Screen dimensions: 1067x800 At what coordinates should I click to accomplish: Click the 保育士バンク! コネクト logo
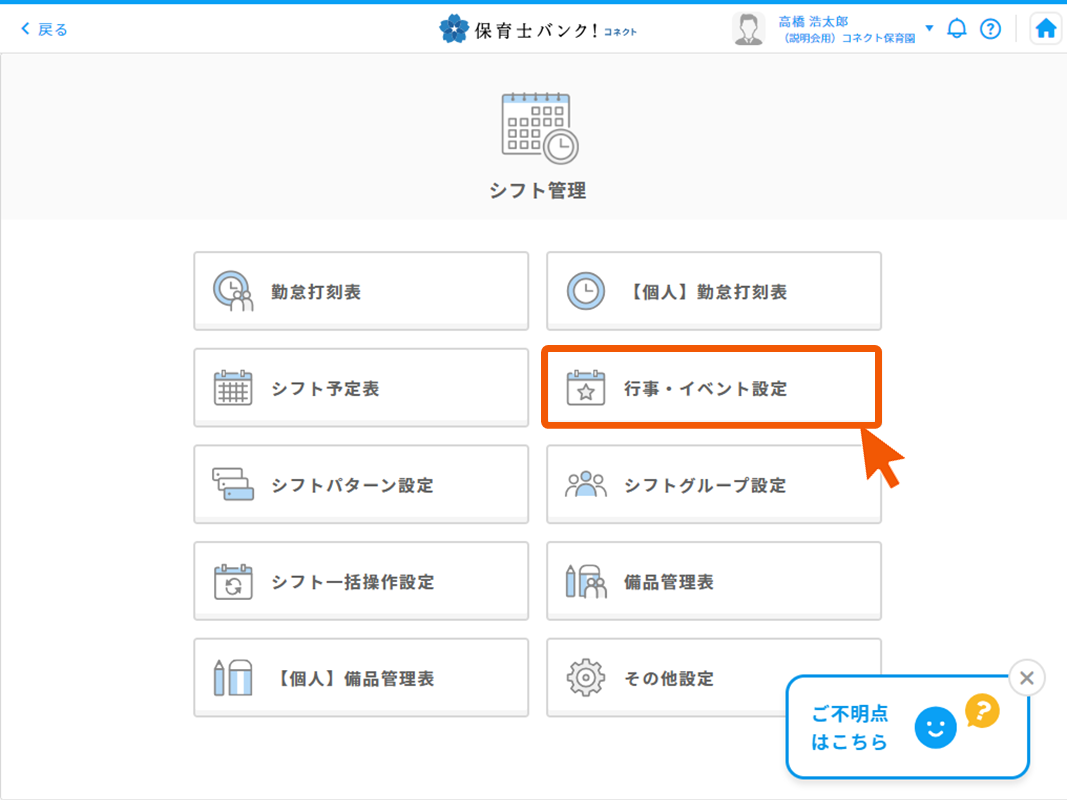[538, 29]
